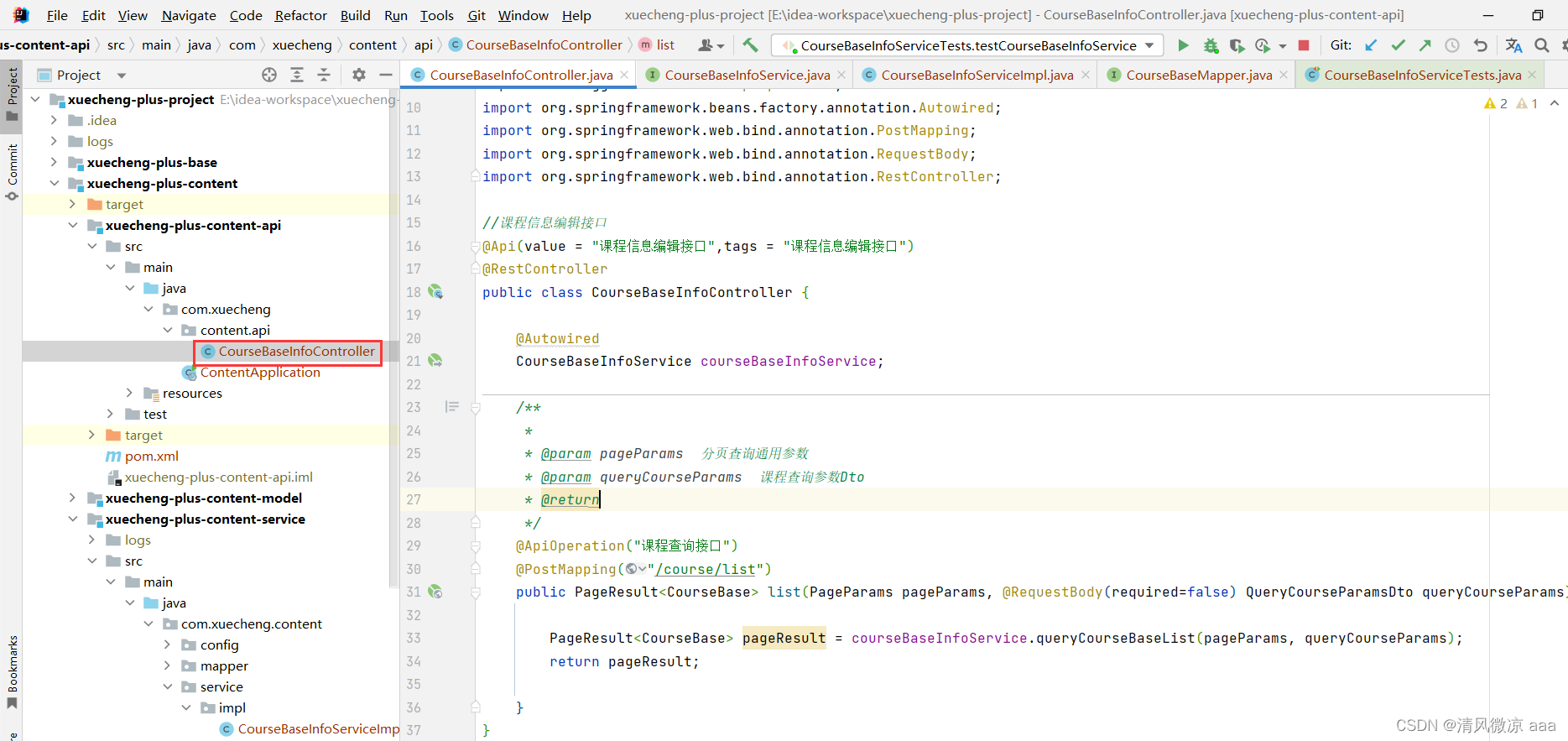Open the Refactor menu
1568x741 pixels.
coord(300,15)
